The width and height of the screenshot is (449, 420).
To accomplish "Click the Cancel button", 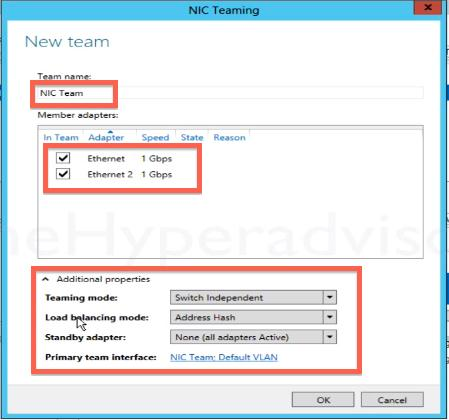I will point(392,400).
